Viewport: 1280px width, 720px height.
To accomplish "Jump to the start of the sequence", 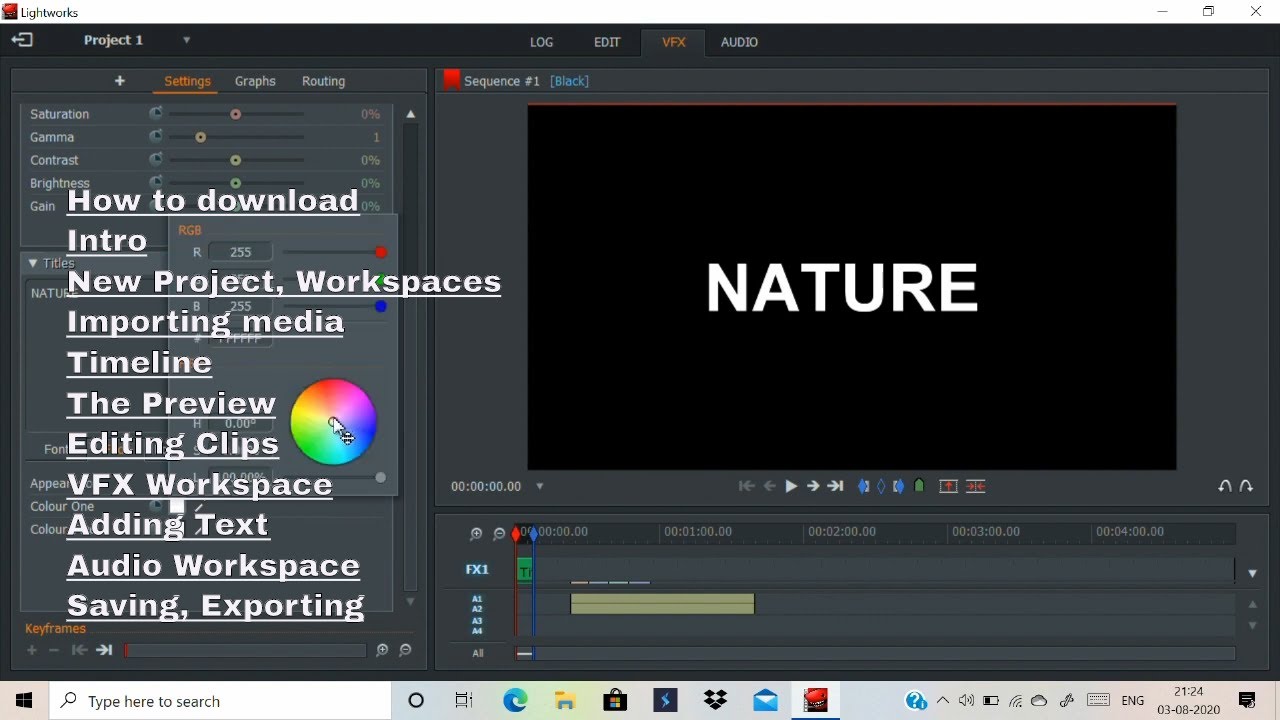I will [746, 487].
